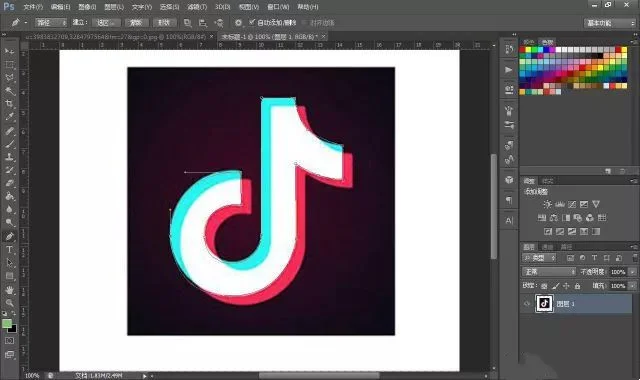This screenshot has height=380, width=640.
Task: Select the Healing Brush tool
Action: click(x=9, y=131)
